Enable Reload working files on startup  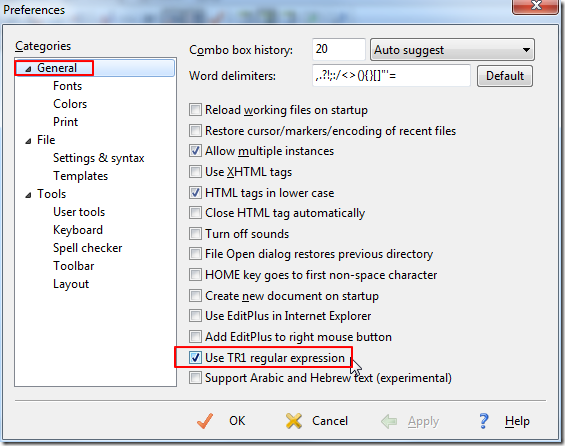195,110
